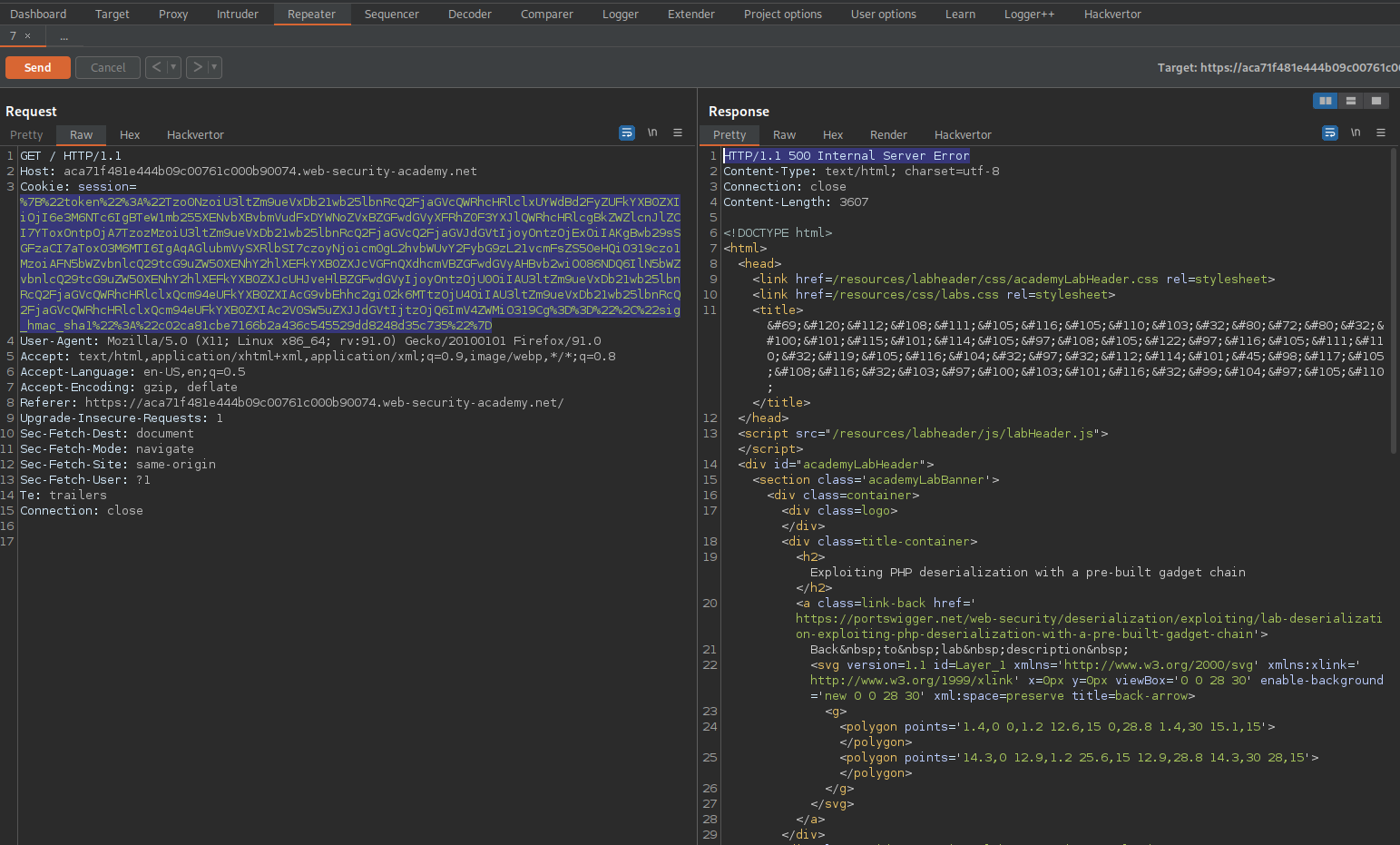Open the Logger tab
Viewport: 1400px width, 845px height.
pos(621,14)
